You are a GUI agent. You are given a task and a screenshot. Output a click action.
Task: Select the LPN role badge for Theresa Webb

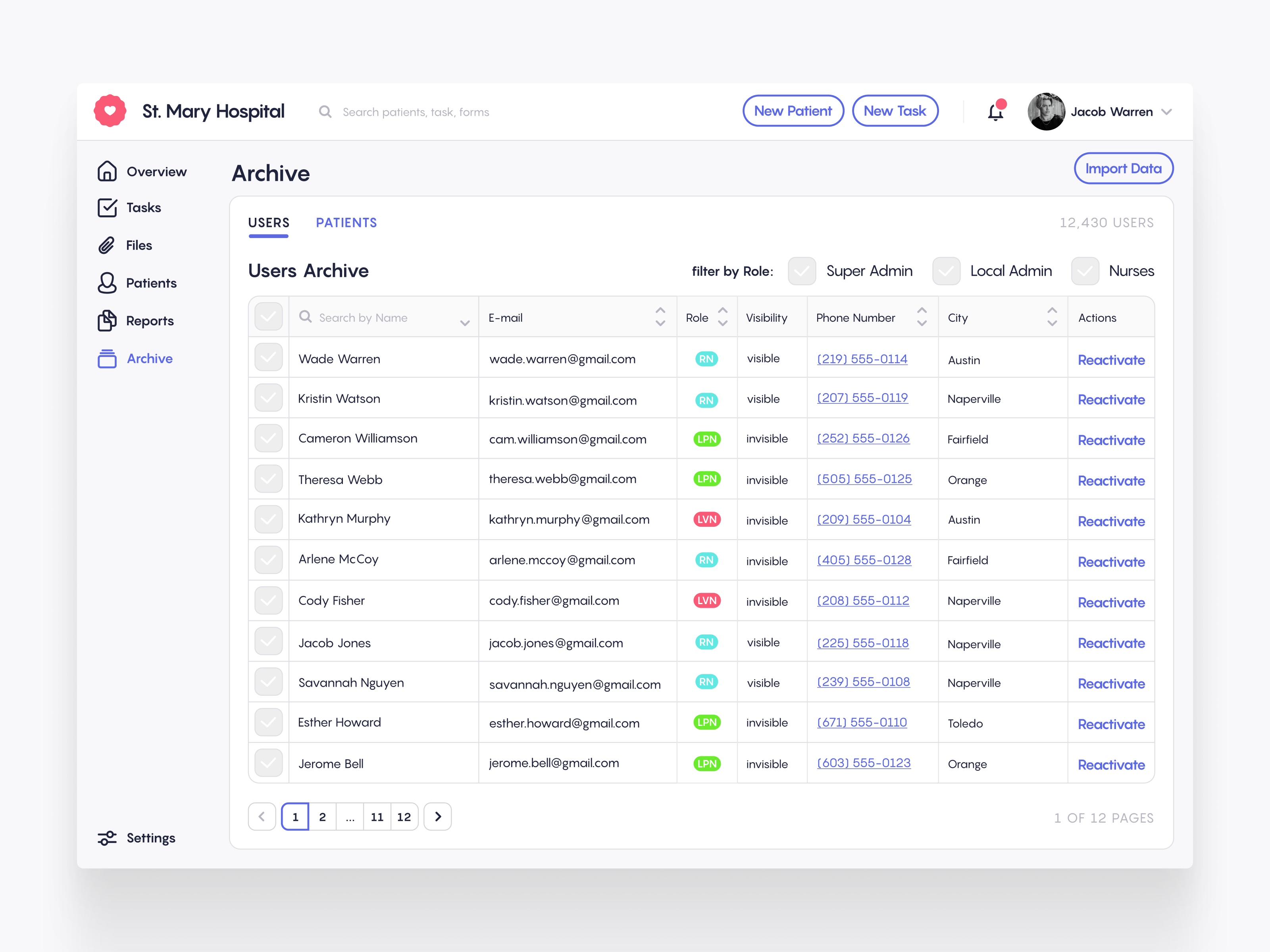click(707, 478)
